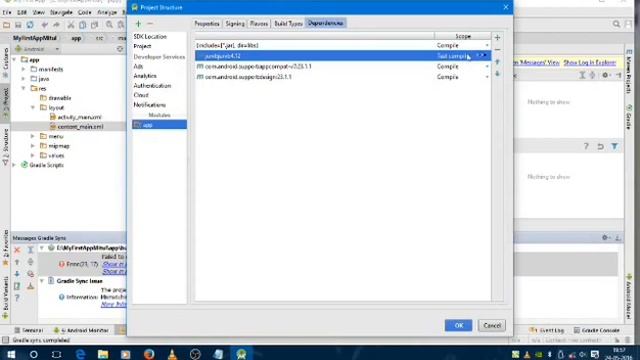Viewport: 640px width, 360px height.
Task: Expand the menu folder in project tree
Action: point(33,136)
